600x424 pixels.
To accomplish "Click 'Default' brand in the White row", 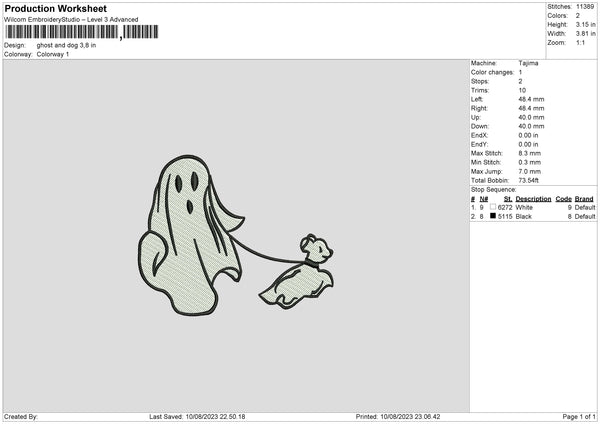I will coord(585,207).
